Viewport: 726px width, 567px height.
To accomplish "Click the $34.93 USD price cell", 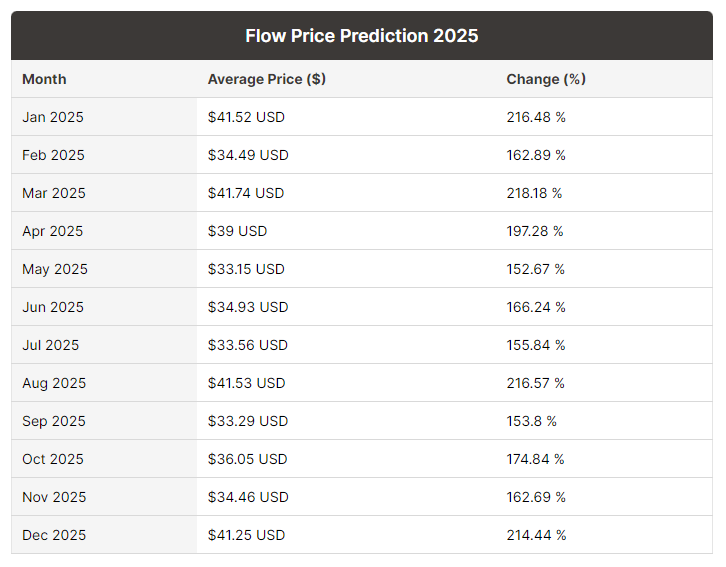I will pos(248,307).
